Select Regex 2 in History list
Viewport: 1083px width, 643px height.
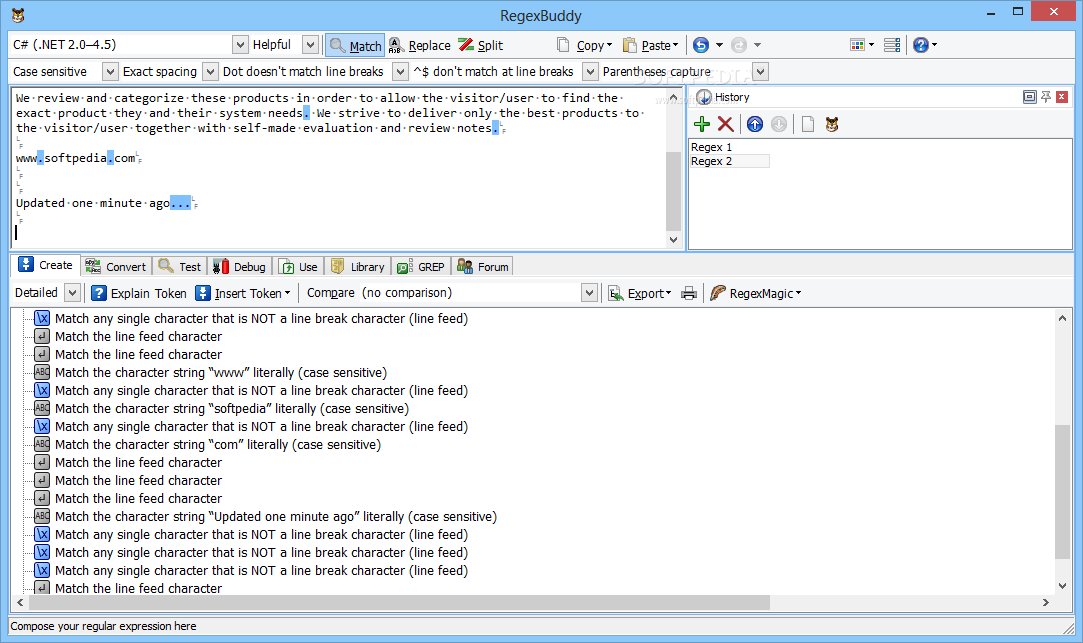[729, 161]
